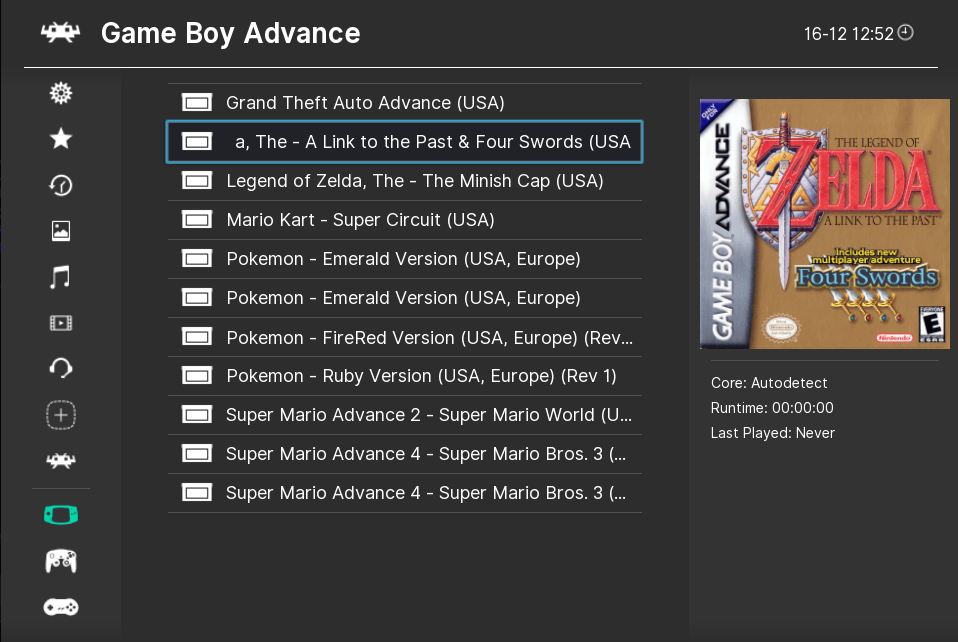958x642 pixels.
Task: Open the Favorites star tab
Action: (x=61, y=139)
